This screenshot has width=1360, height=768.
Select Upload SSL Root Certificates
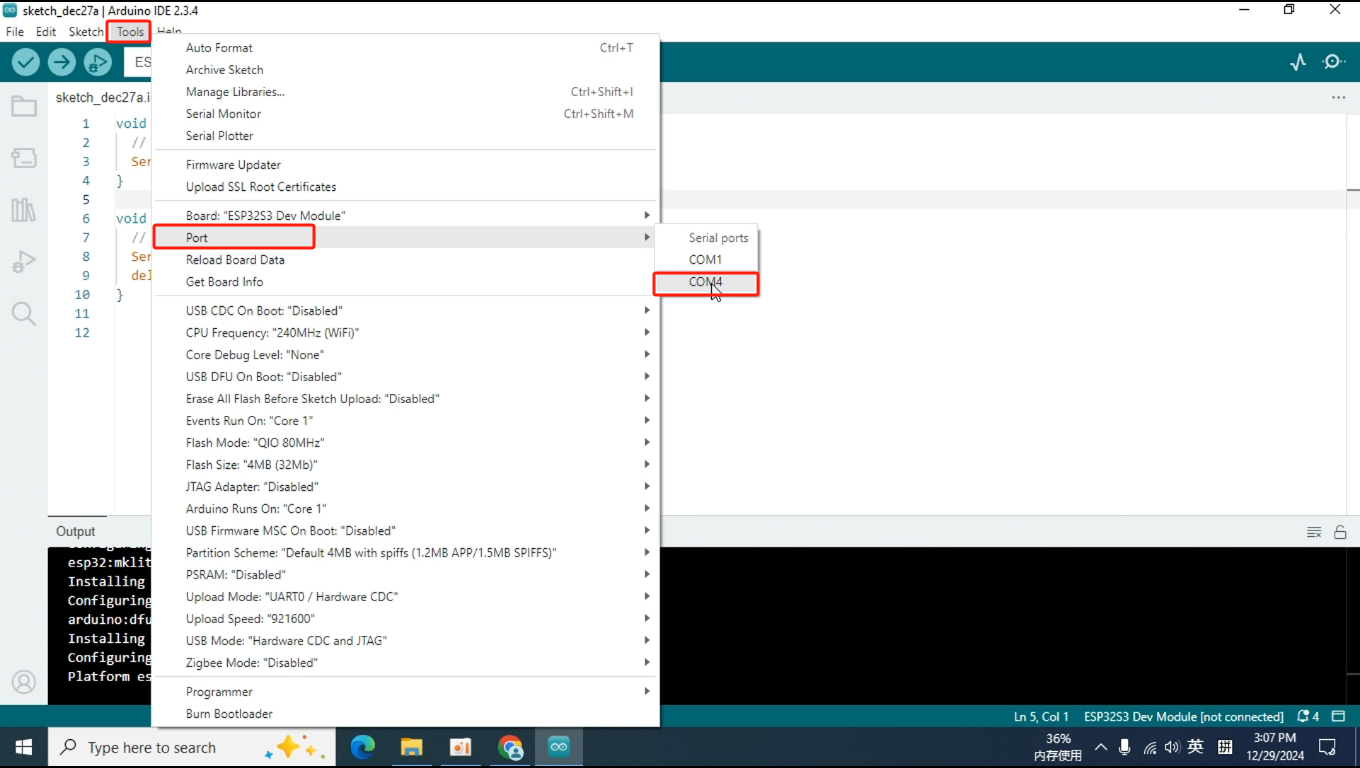pos(405,187)
